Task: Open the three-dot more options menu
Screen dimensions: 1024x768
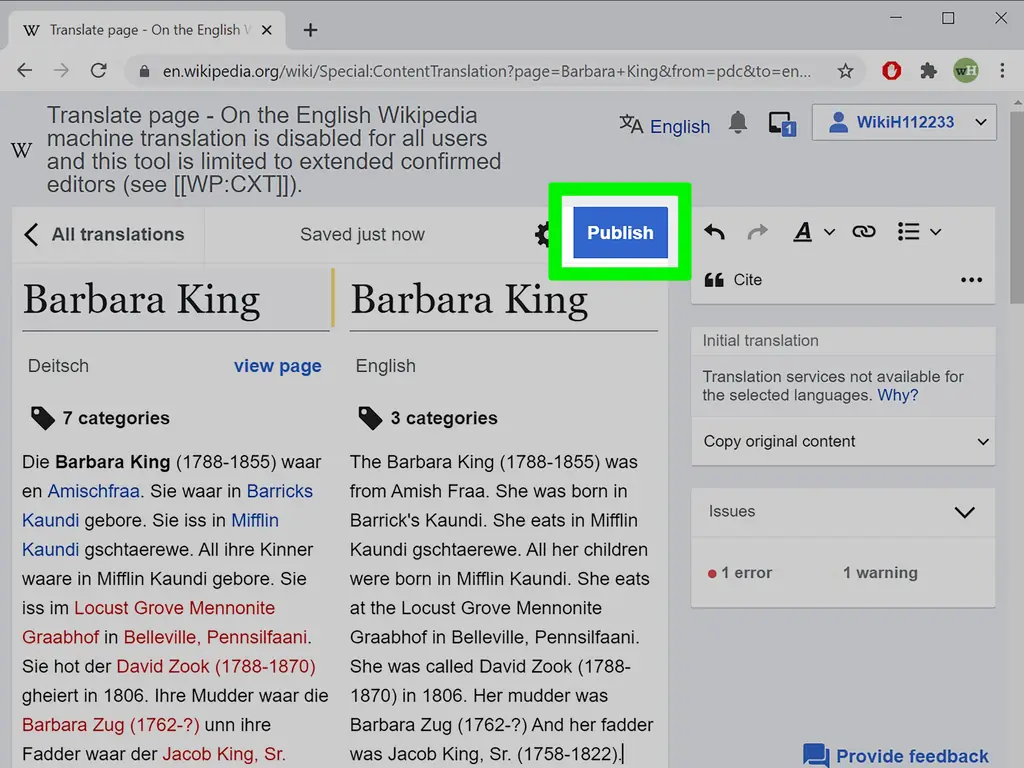Action: click(971, 280)
